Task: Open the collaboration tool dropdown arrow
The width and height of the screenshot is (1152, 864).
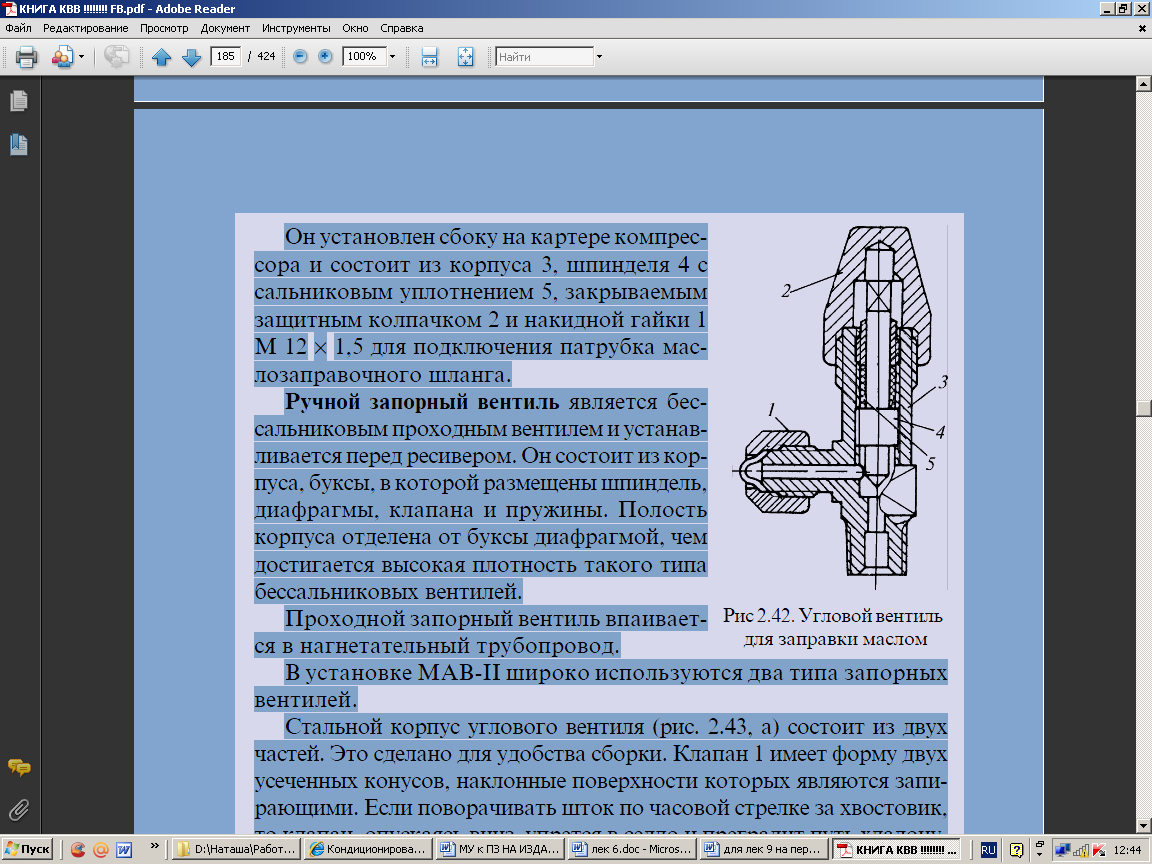Action: pos(81,57)
